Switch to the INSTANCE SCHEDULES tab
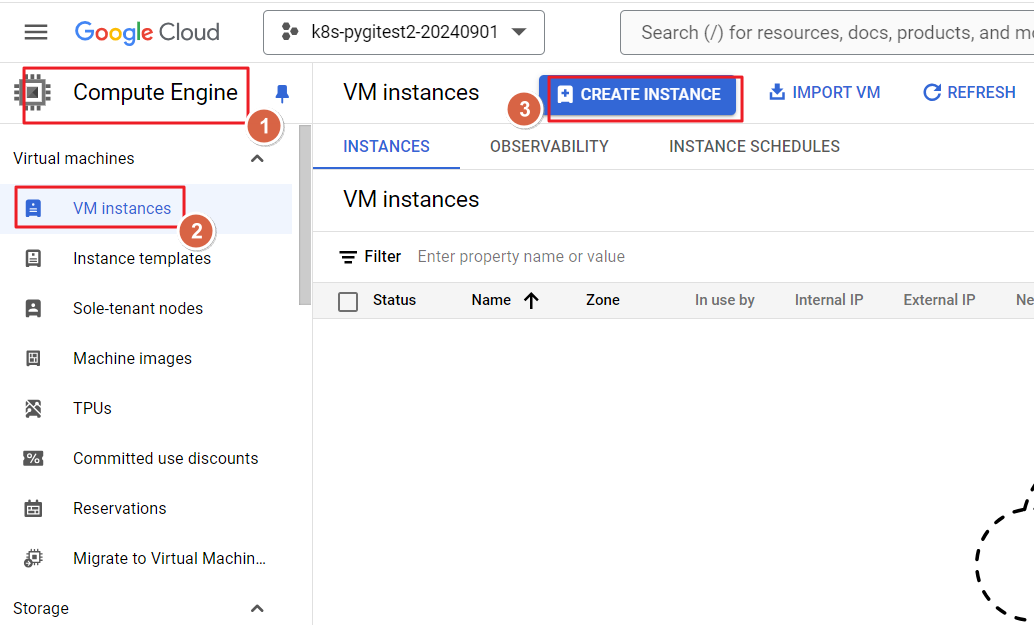The width and height of the screenshot is (1034, 625). pyautogui.click(x=754, y=146)
